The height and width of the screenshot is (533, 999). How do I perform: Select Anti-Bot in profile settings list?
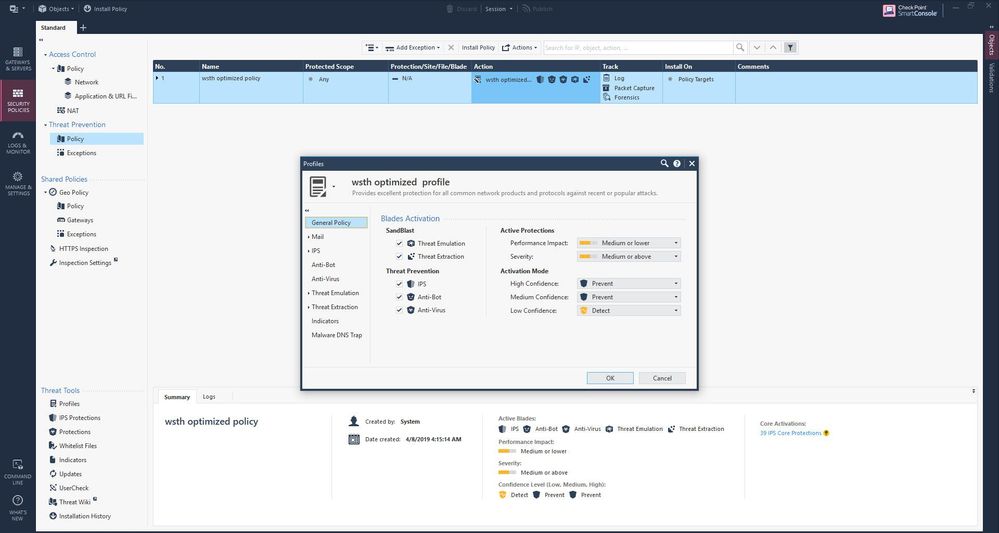tap(322, 265)
